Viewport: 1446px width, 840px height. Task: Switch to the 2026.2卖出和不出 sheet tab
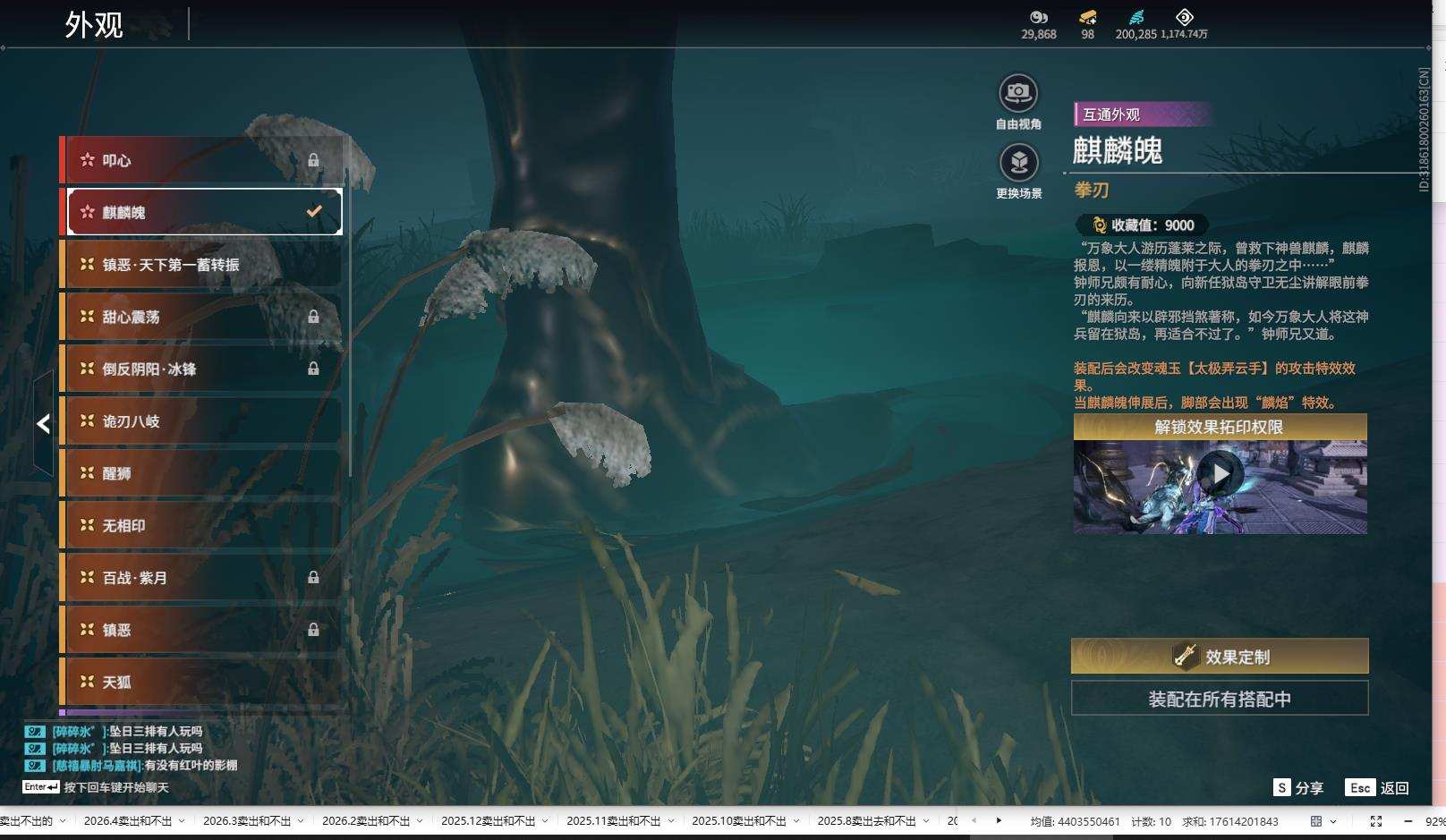pyautogui.click(x=366, y=821)
